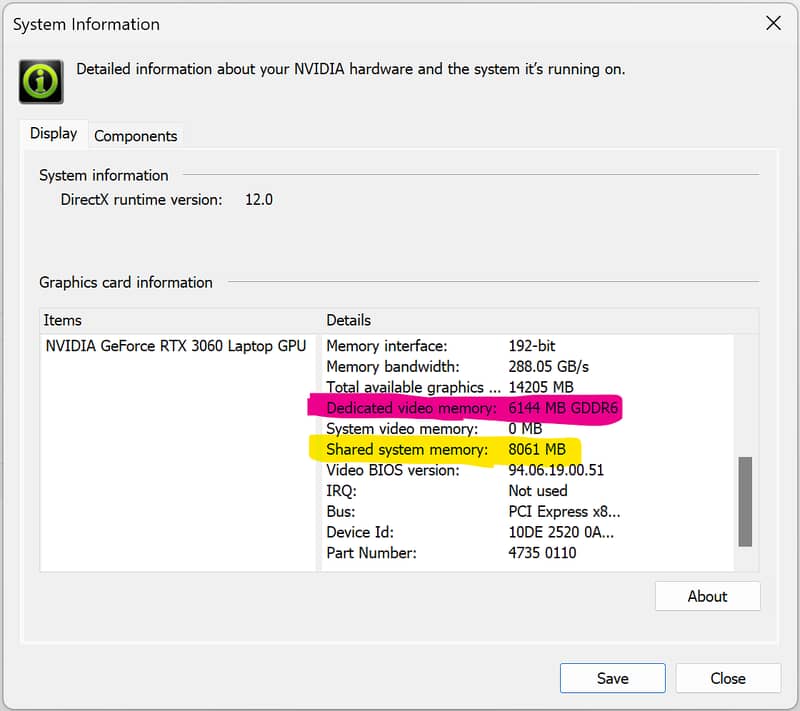Click the Memory bandwidth row
This screenshot has width=800, height=711.
(393, 367)
